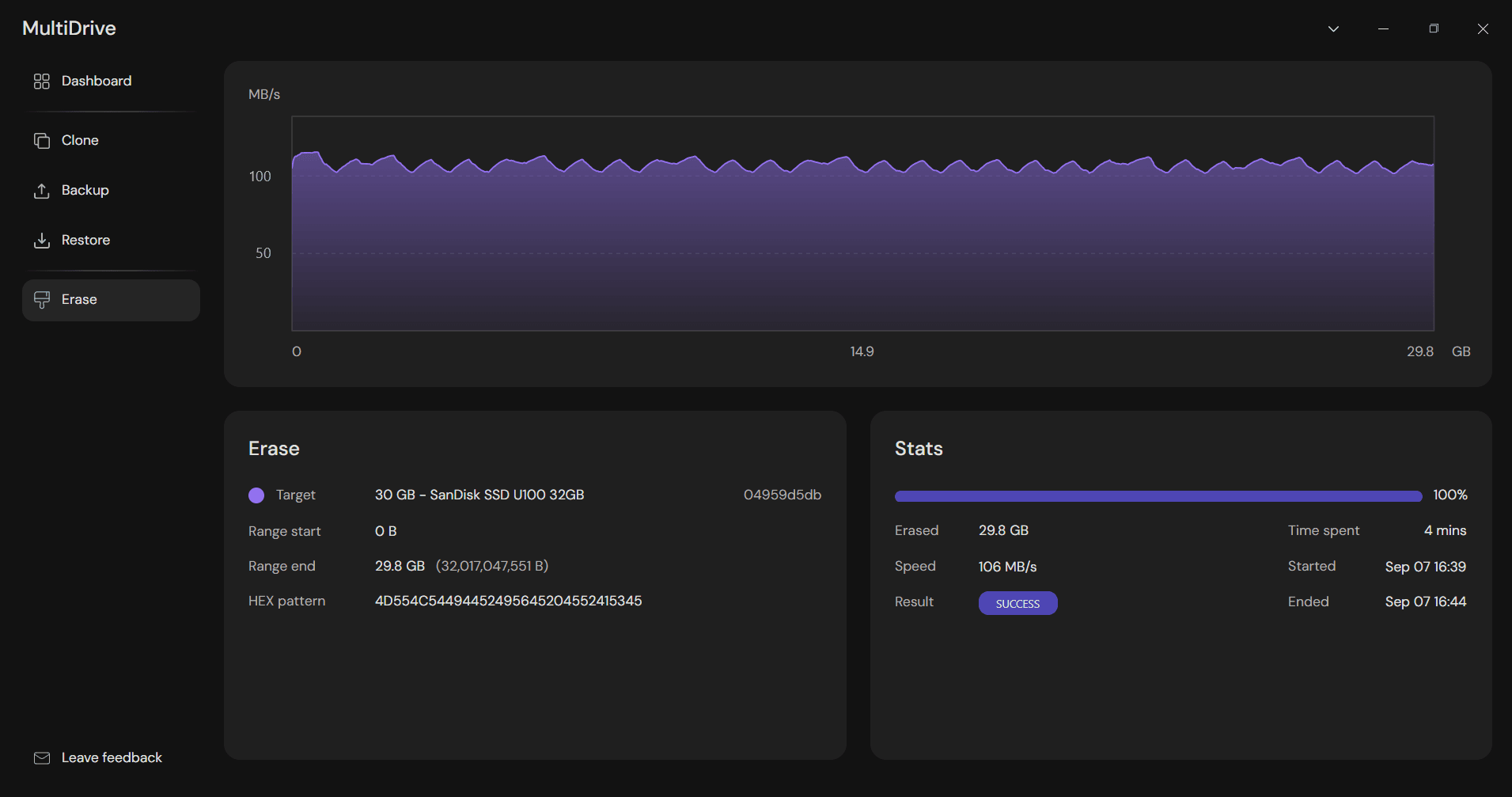Click the Erase brush icon

[42, 300]
